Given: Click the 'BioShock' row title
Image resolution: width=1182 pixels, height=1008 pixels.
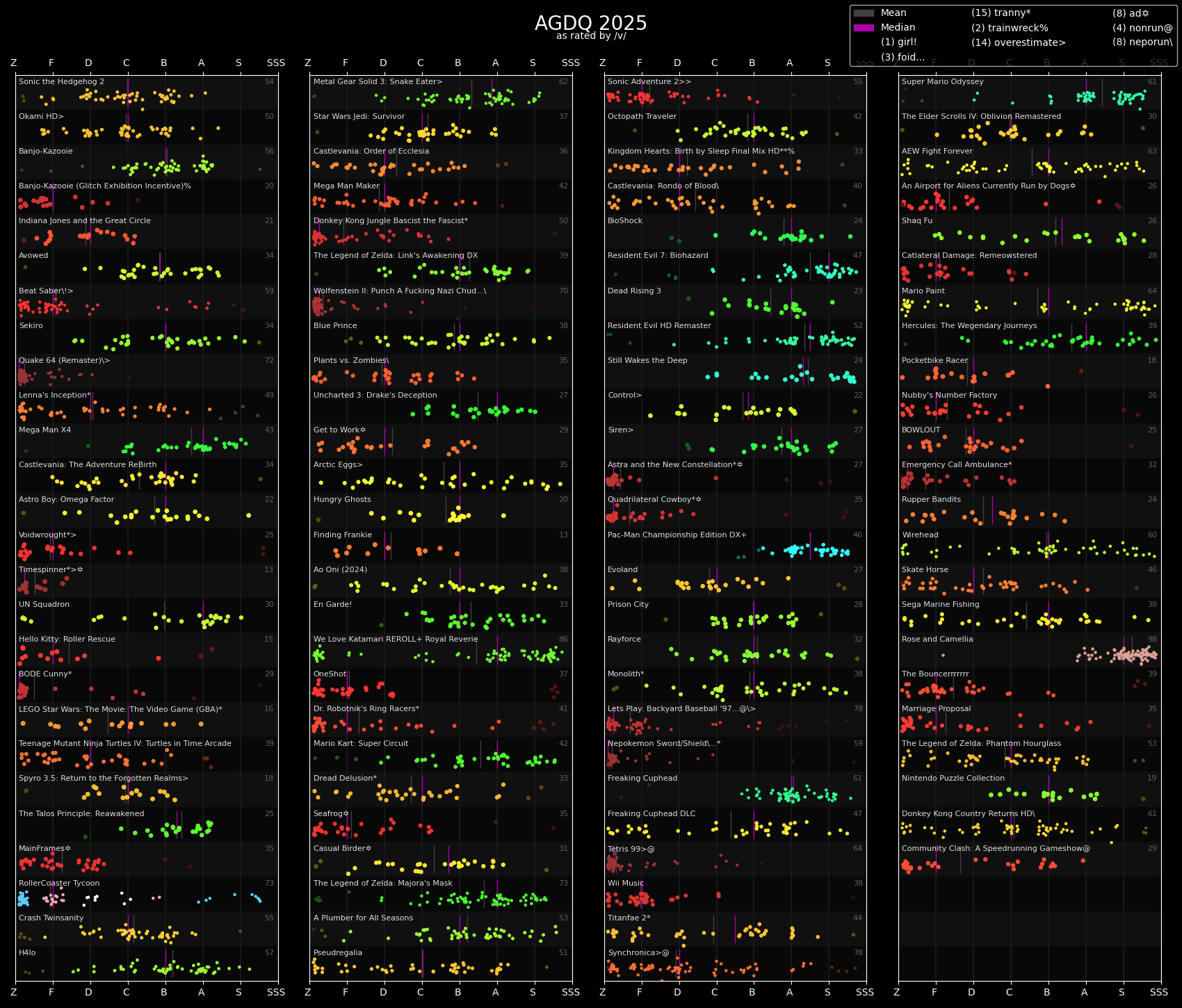Looking at the screenshot, I should (625, 221).
